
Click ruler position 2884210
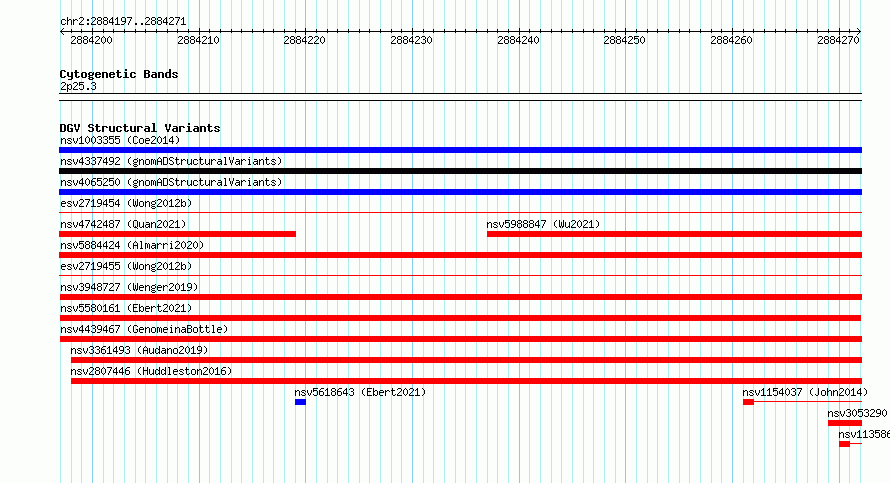click(x=198, y=40)
